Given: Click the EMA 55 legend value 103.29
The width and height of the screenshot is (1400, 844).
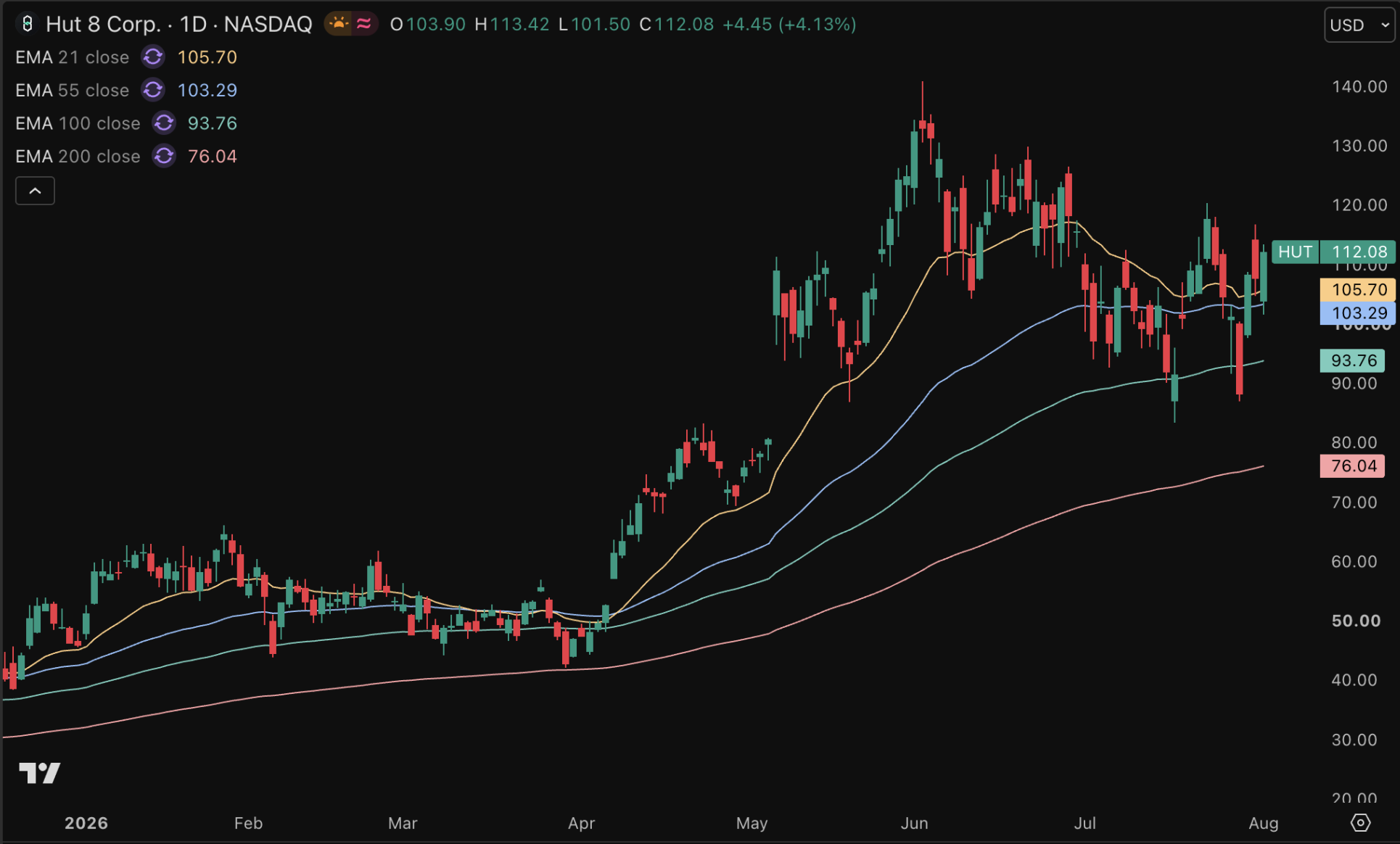Looking at the screenshot, I should coord(207,90).
